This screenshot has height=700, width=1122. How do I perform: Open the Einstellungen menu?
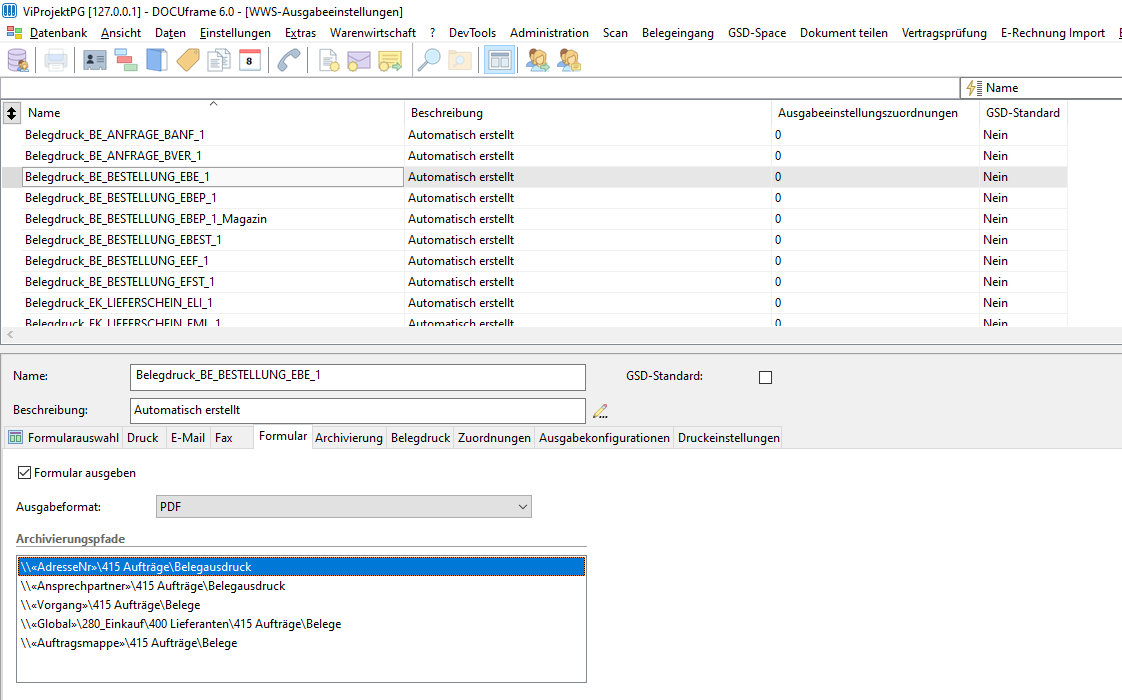pos(235,33)
